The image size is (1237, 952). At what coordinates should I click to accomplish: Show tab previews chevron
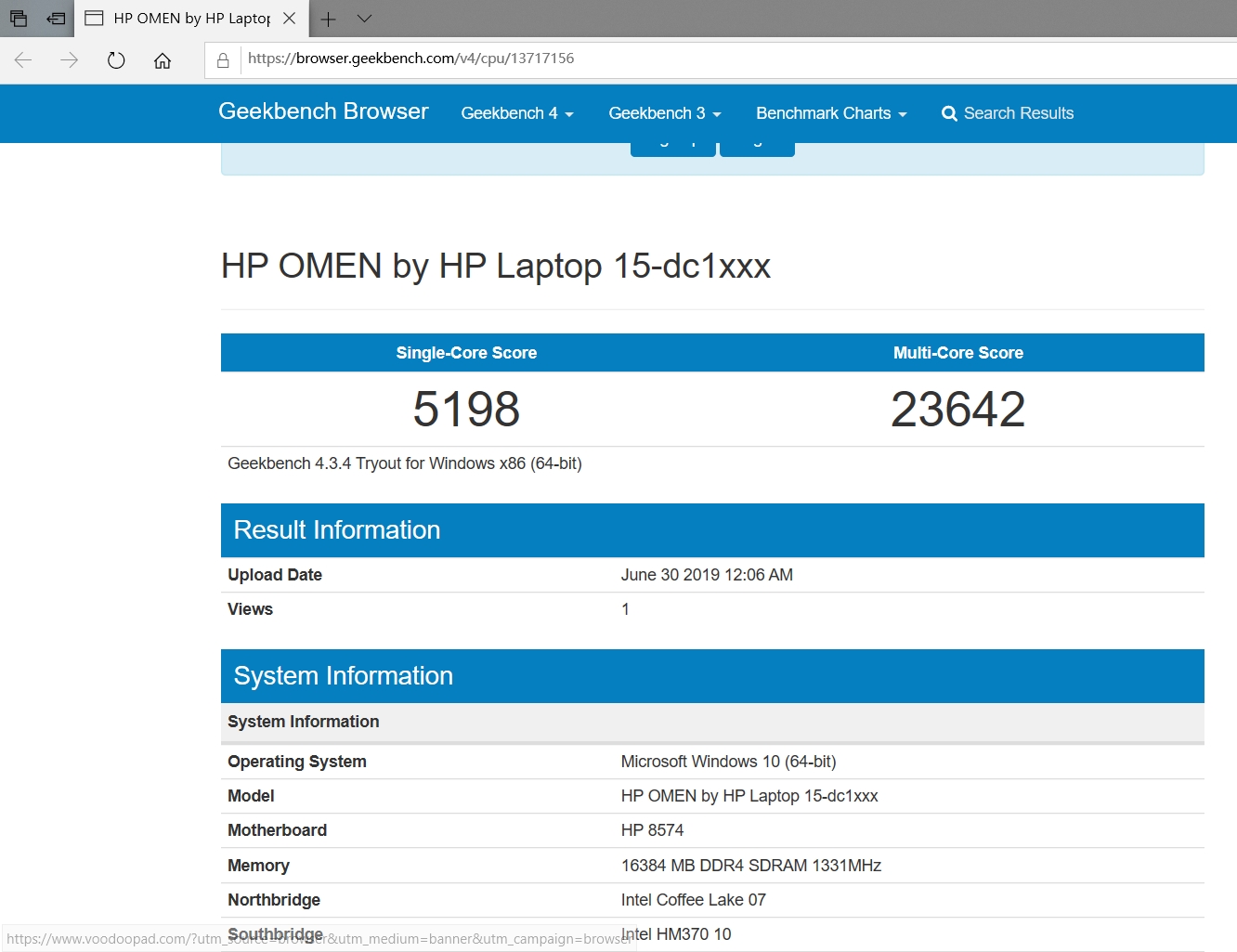pos(364,19)
